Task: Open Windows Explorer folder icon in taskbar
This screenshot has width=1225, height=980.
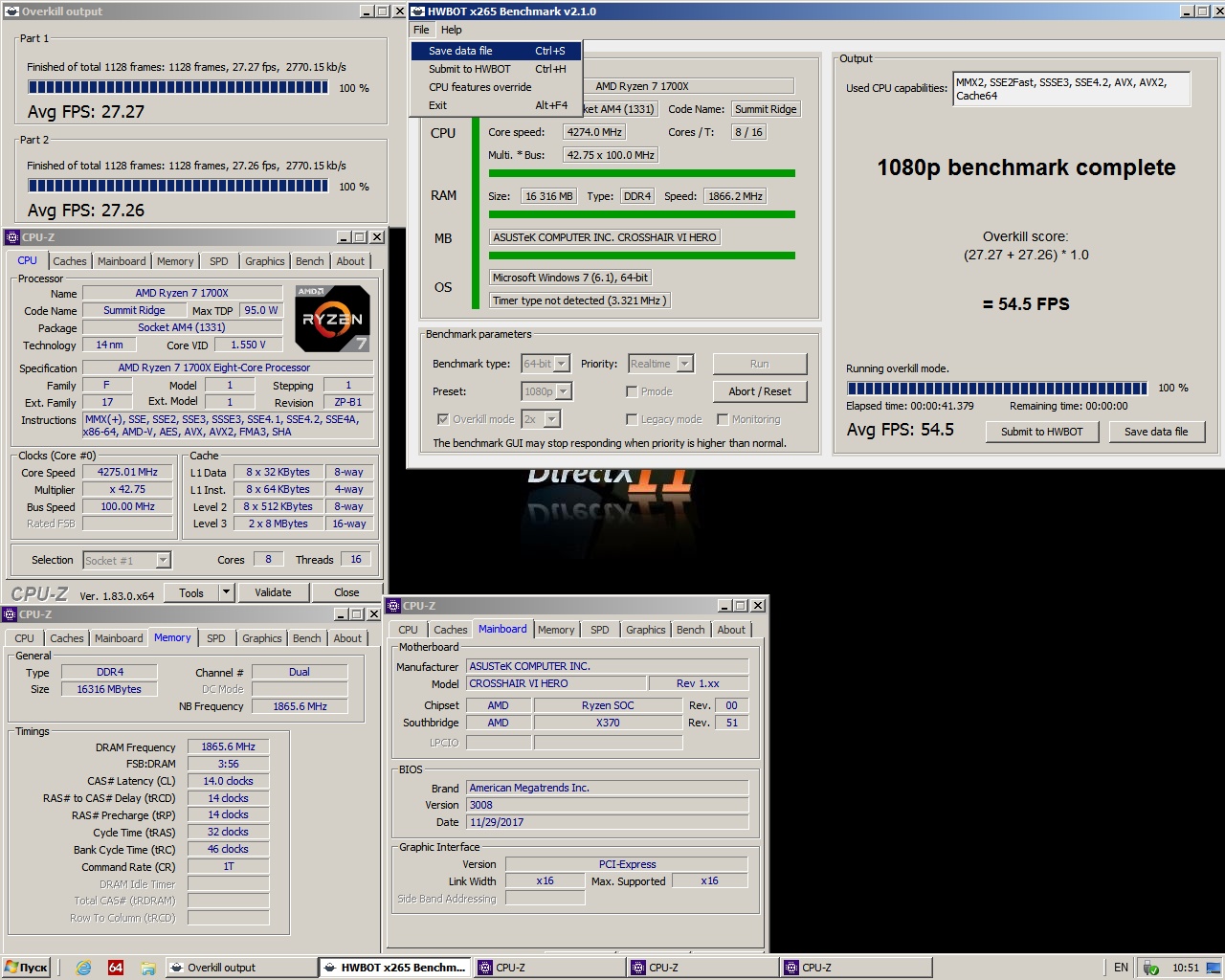Action: point(147,968)
